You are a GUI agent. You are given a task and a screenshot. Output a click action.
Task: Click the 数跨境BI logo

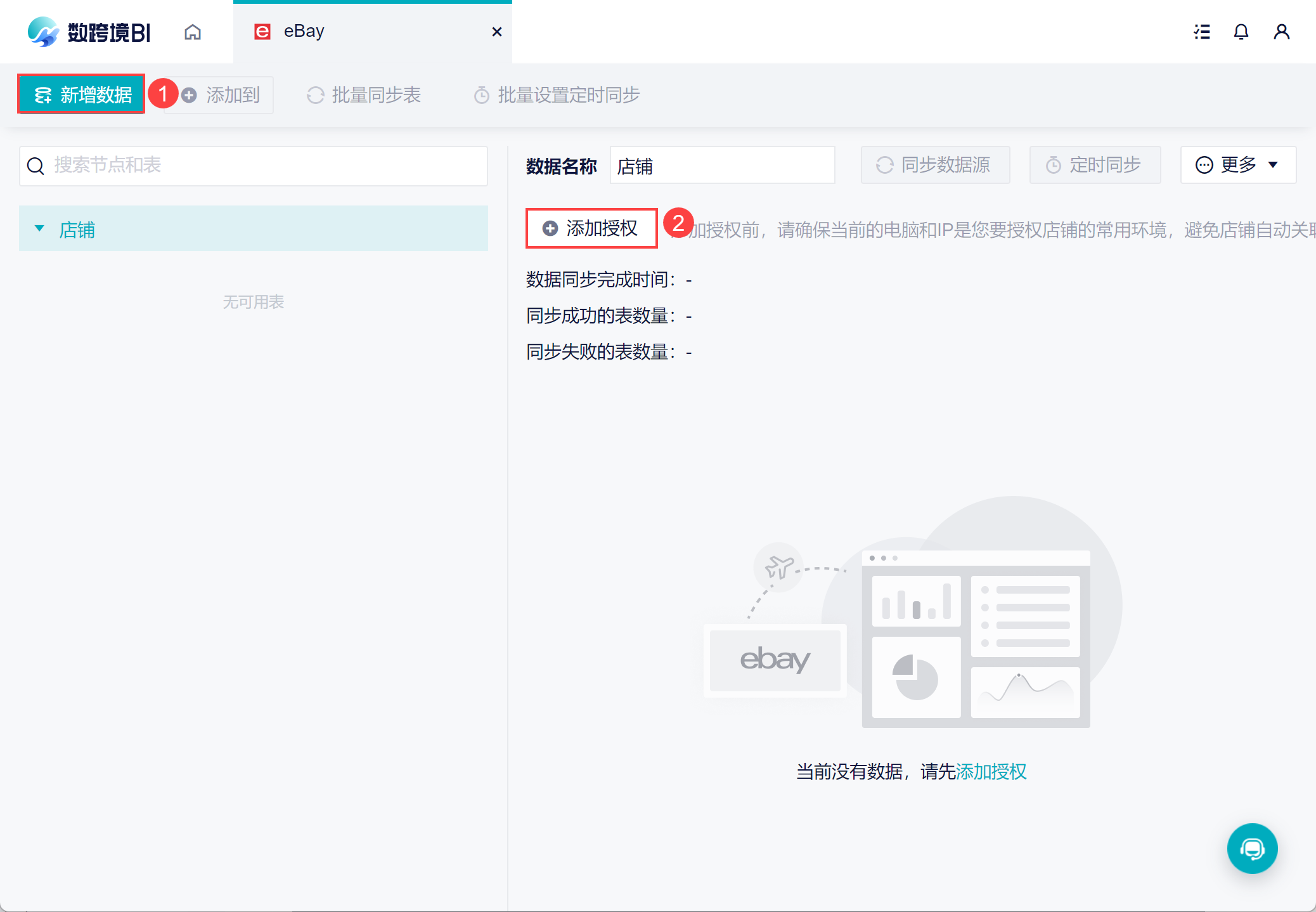89,32
